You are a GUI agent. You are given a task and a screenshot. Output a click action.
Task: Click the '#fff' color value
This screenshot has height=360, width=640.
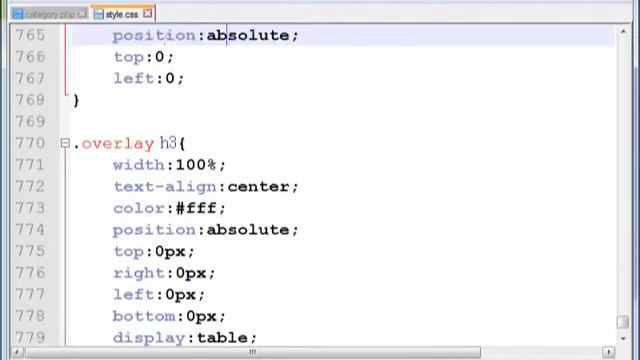pos(196,208)
